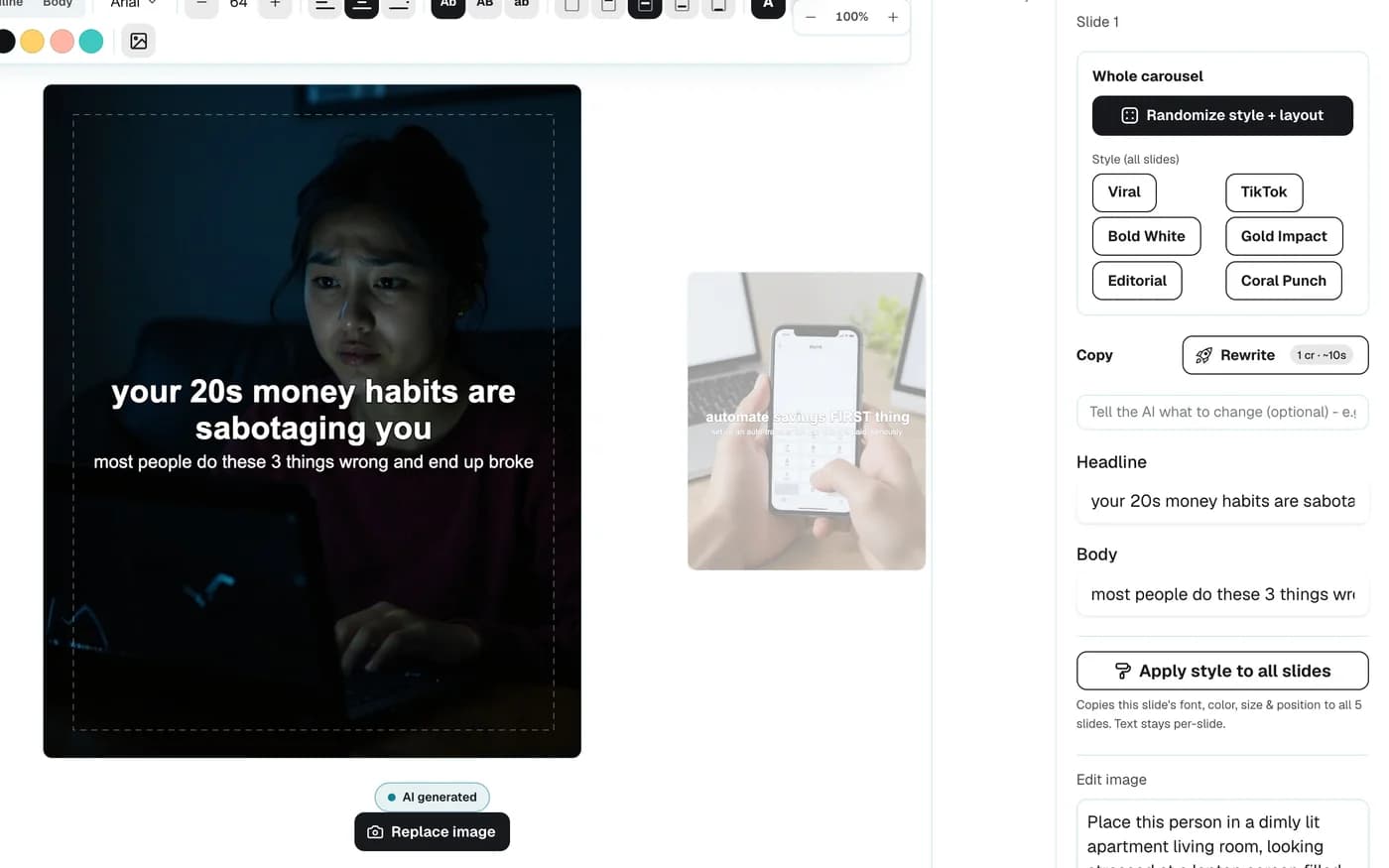Click Apply style to all slides

[1222, 672]
